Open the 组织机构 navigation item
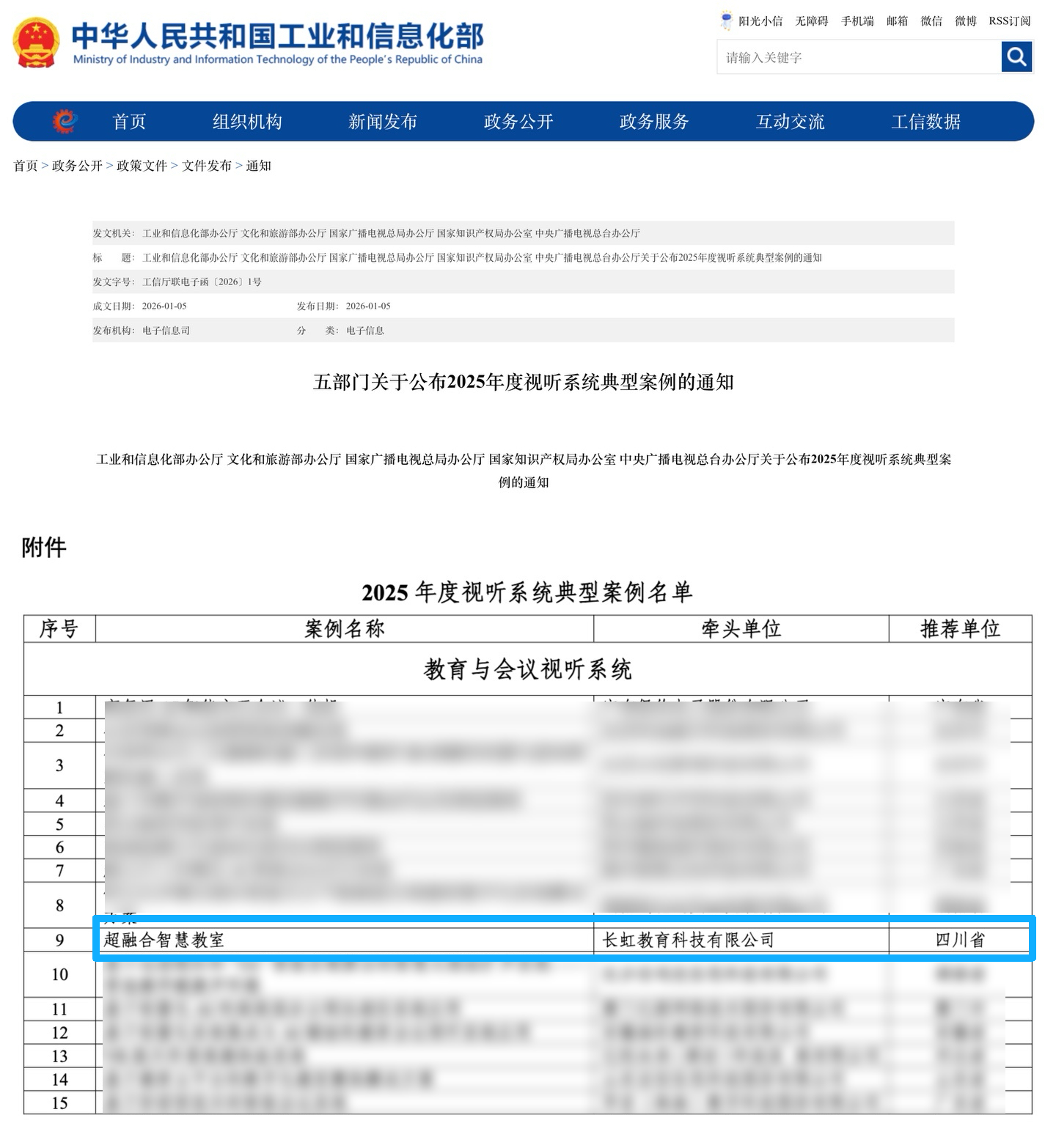This screenshot has height=1148, width=1056. point(247,122)
